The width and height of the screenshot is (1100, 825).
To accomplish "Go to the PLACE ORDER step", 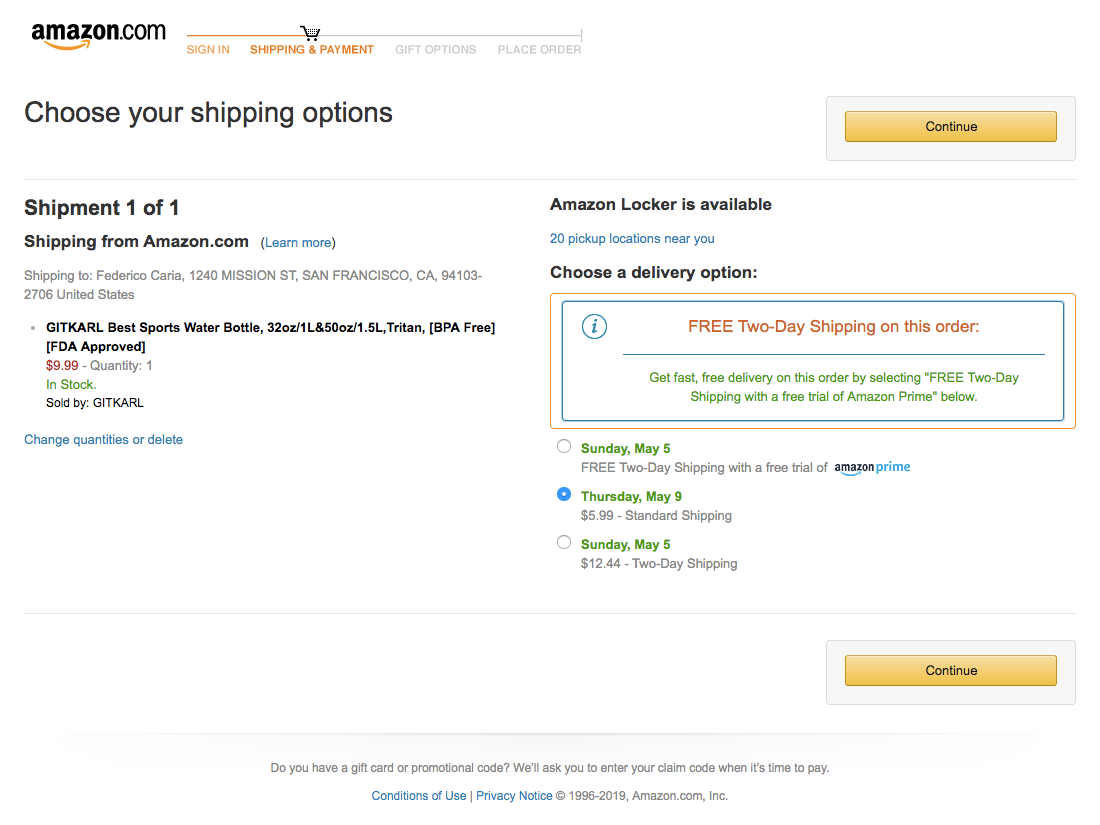I will pos(539,49).
